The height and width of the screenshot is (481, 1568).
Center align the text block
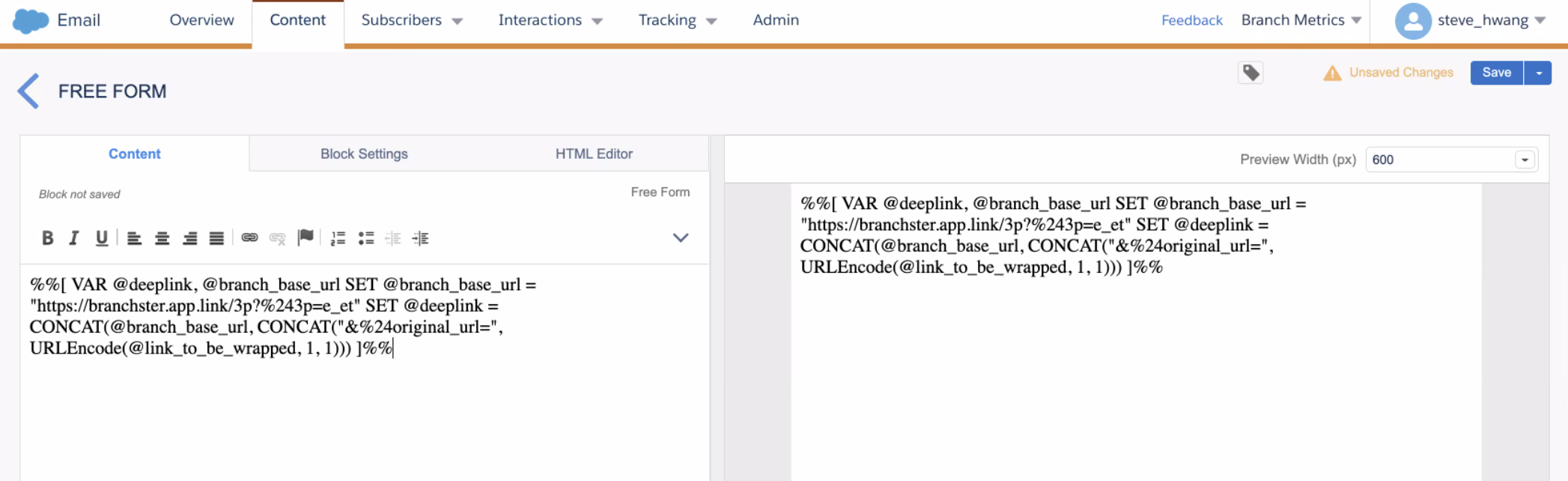click(x=162, y=238)
